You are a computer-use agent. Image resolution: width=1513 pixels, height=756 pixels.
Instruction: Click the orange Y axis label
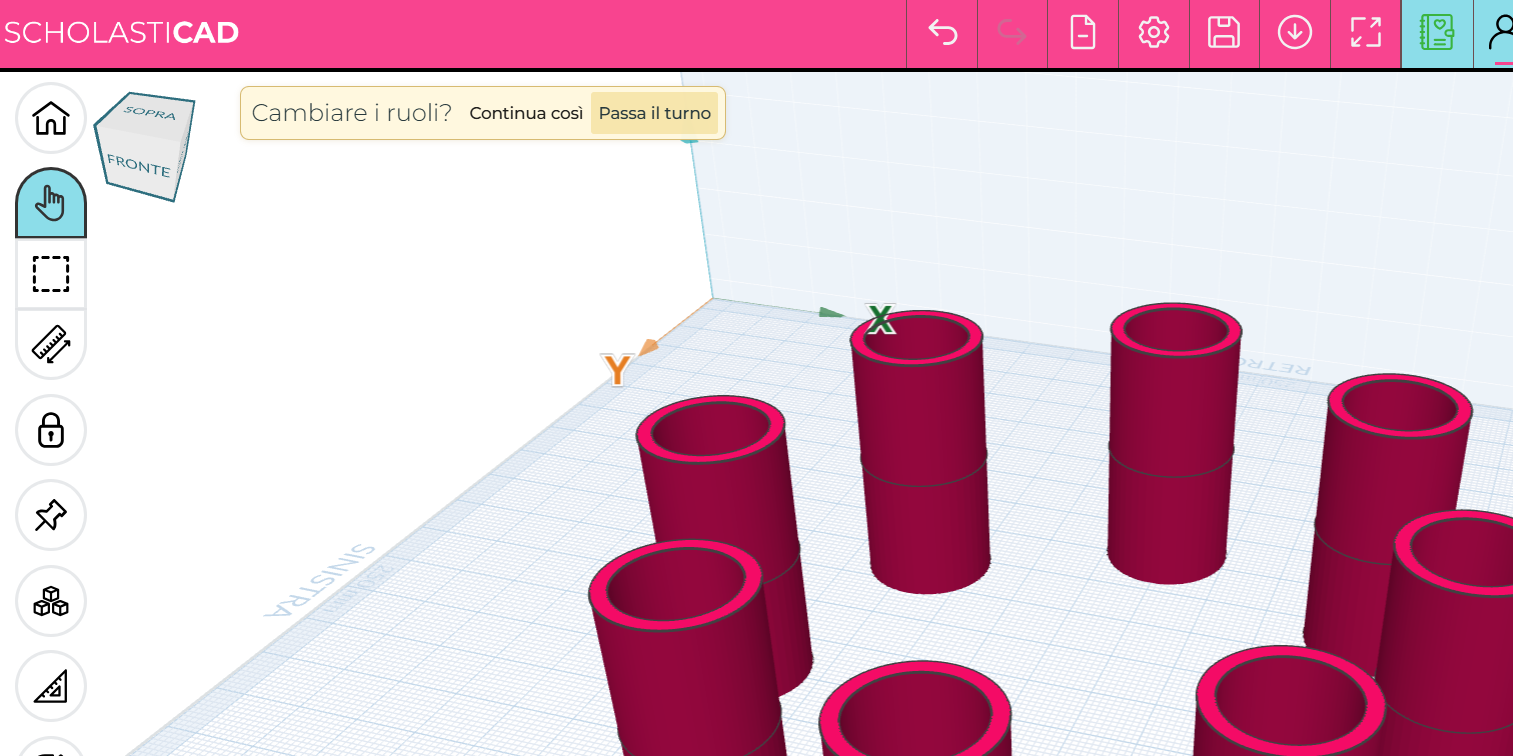tap(617, 370)
